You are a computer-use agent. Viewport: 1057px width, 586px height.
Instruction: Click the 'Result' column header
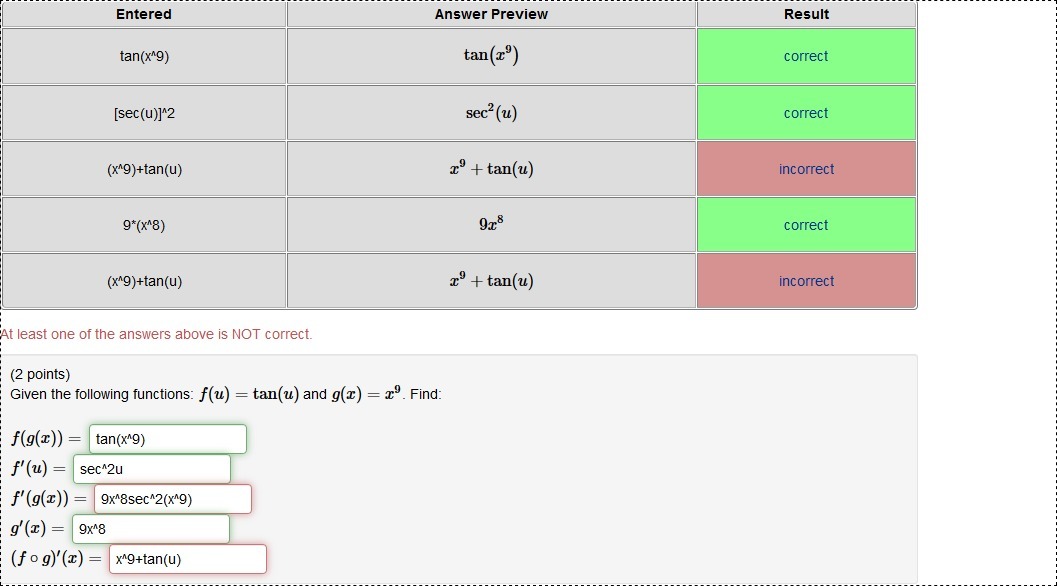click(x=806, y=14)
